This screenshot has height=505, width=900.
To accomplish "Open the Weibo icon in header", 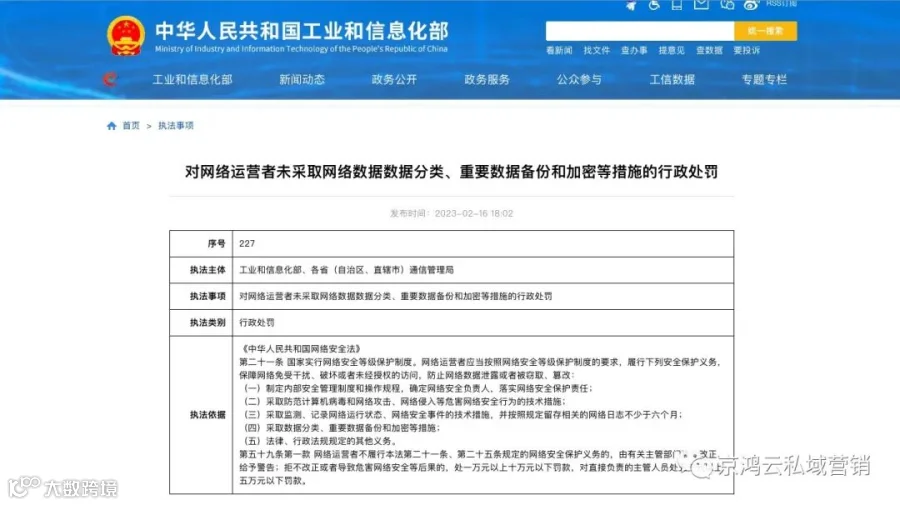I will pyautogui.click(x=751, y=5).
